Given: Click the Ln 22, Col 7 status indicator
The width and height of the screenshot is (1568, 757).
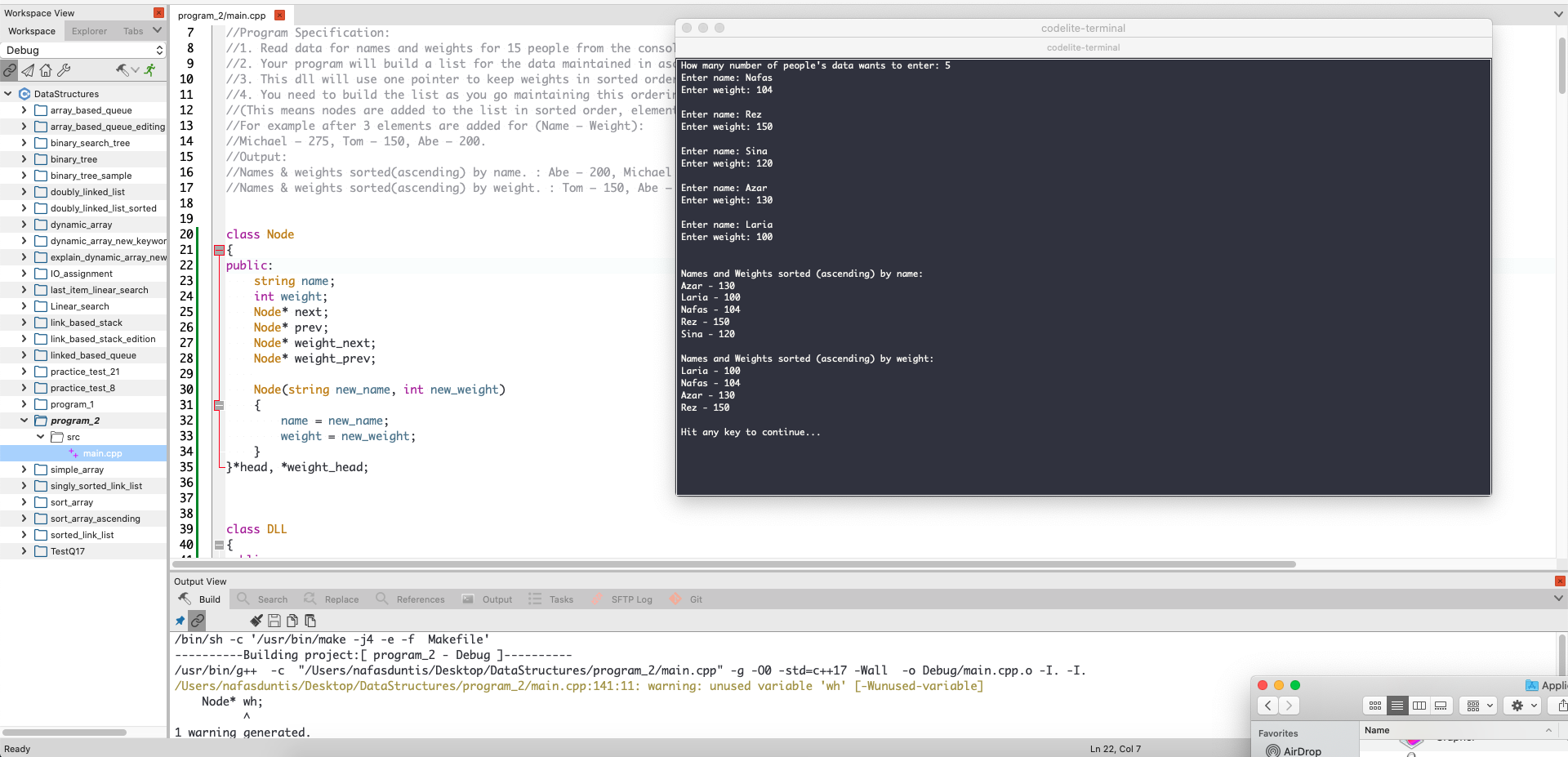Looking at the screenshot, I should (x=1115, y=749).
